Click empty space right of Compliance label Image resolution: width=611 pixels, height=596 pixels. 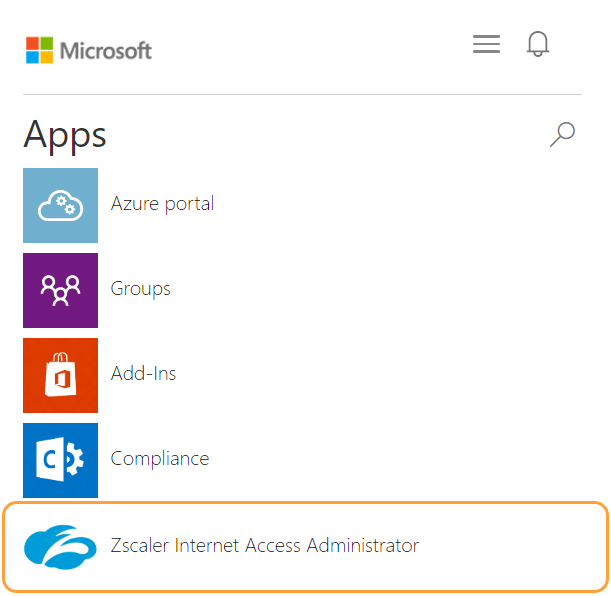point(400,459)
